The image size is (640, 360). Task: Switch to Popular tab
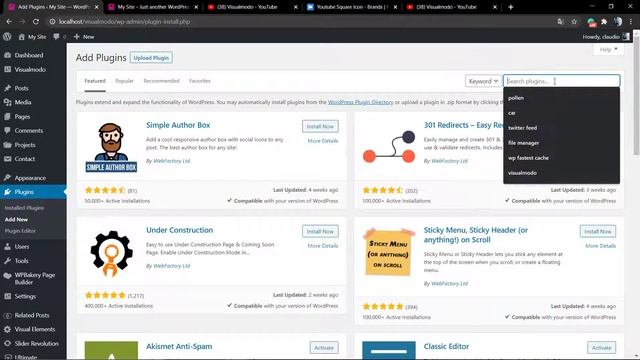point(124,81)
